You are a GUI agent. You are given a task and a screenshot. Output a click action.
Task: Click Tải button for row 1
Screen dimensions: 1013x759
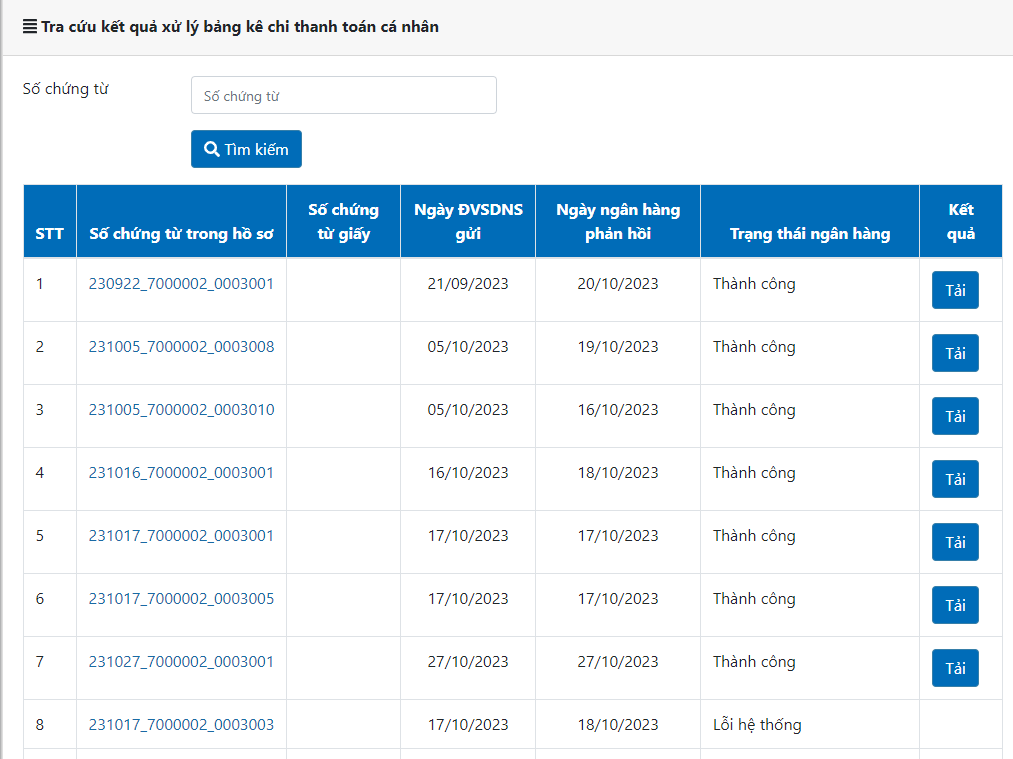[955, 290]
